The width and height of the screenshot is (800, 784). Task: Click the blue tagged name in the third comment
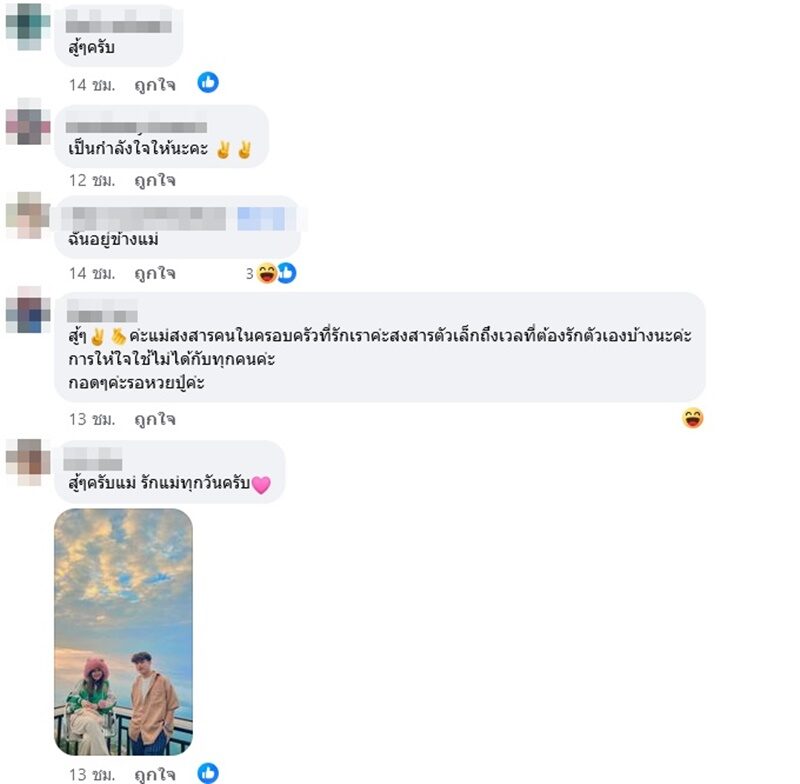point(261,218)
